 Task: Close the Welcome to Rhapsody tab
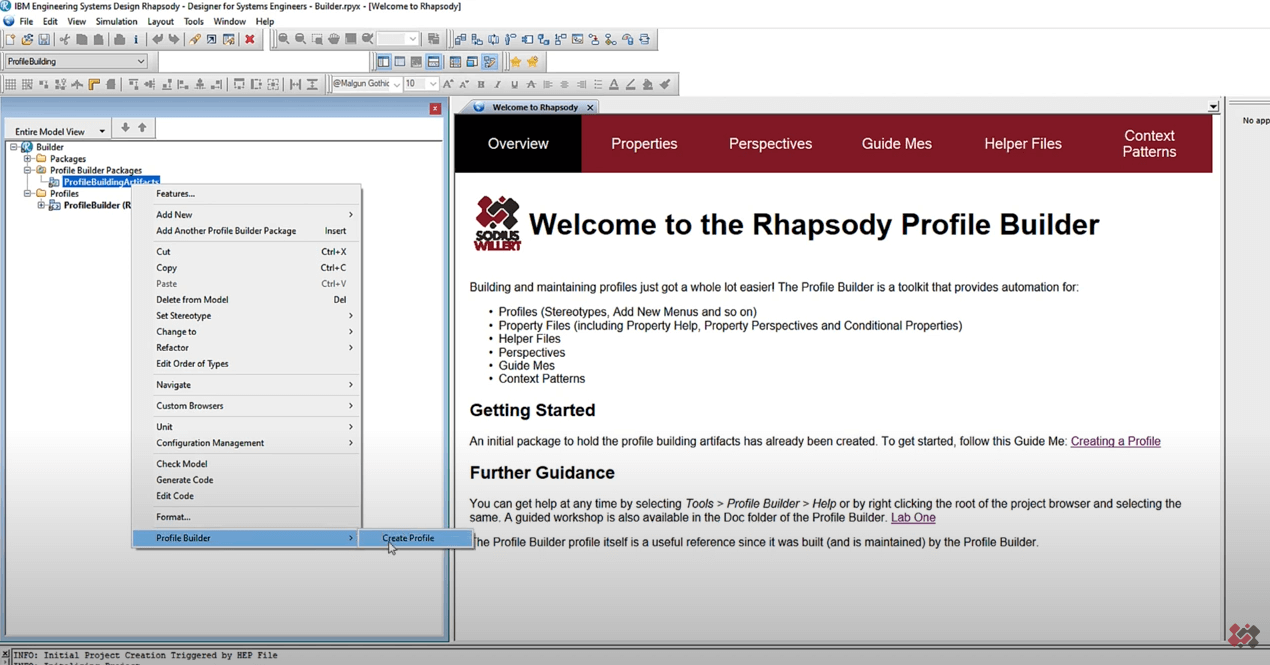pos(590,107)
